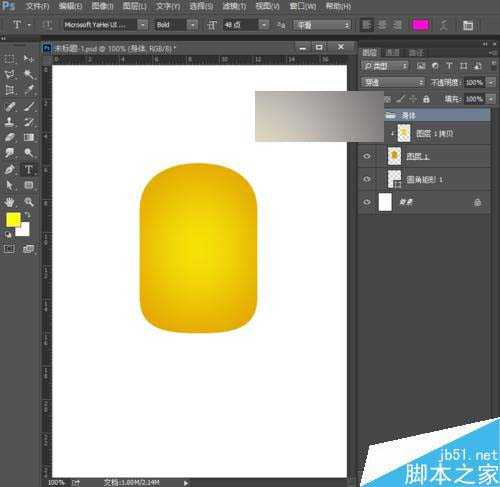The image size is (500, 487).
Task: Select the Clone Stamp tool
Action: pos(10,122)
